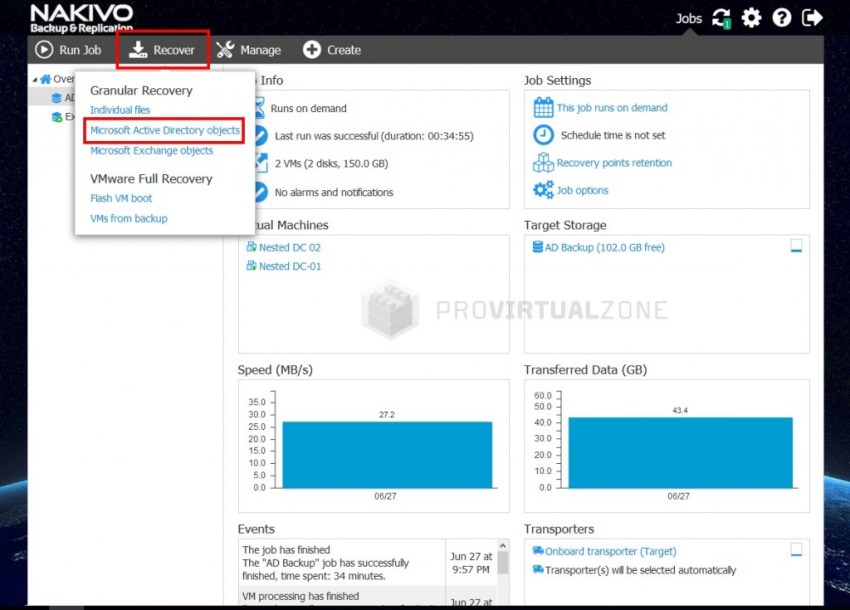Viewport: 850px width, 610px height.
Task: Click the Events scrollbar thumb
Action: pyautogui.click(x=503, y=562)
